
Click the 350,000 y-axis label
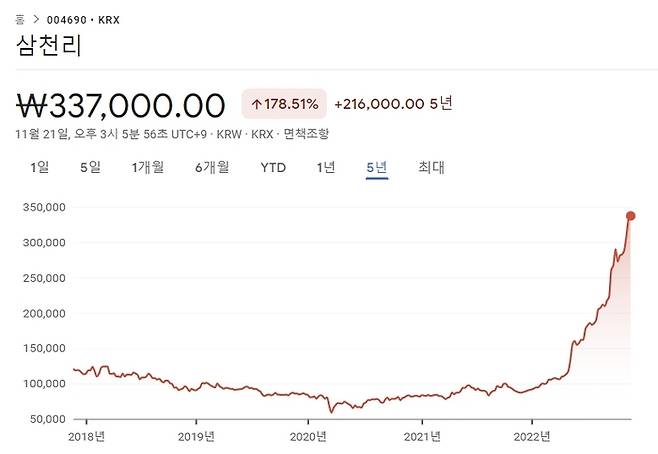tap(42, 207)
